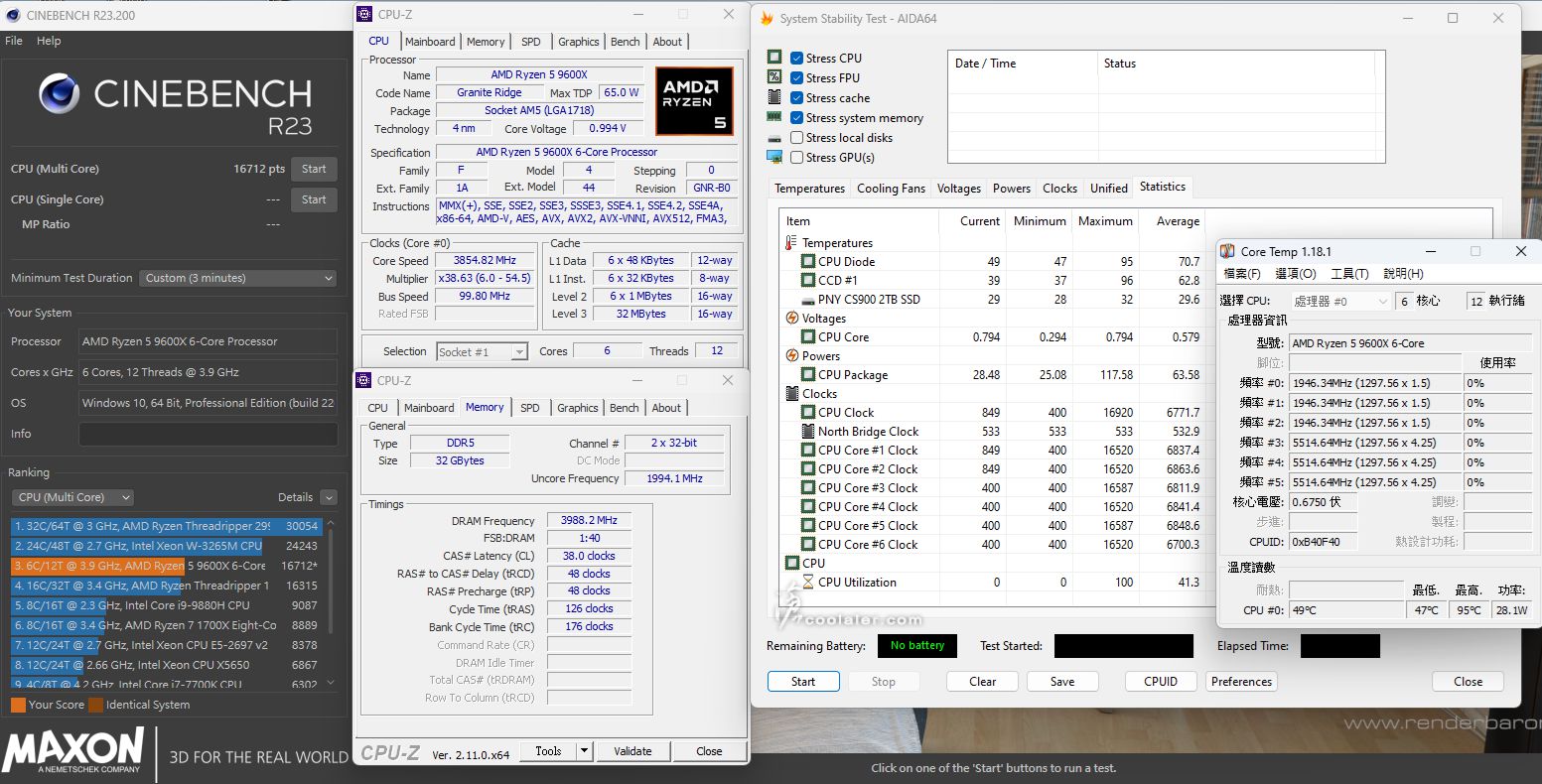Open the CPU (Multi Core) ranking dropdown
The image size is (1542, 784).
click(72, 497)
